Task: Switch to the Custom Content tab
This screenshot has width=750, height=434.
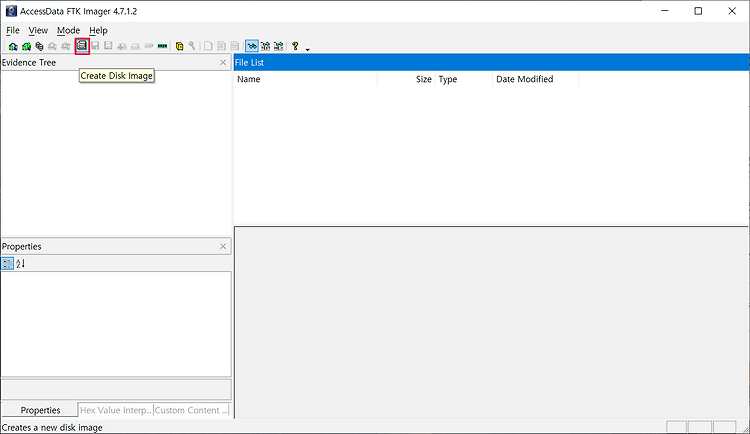Action: [191, 410]
